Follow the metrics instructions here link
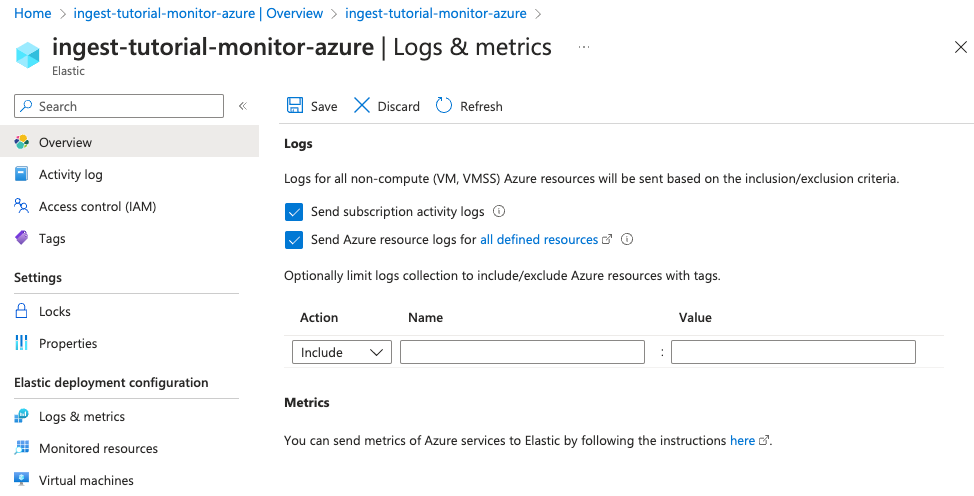This screenshot has height=496, width=974. [742, 440]
